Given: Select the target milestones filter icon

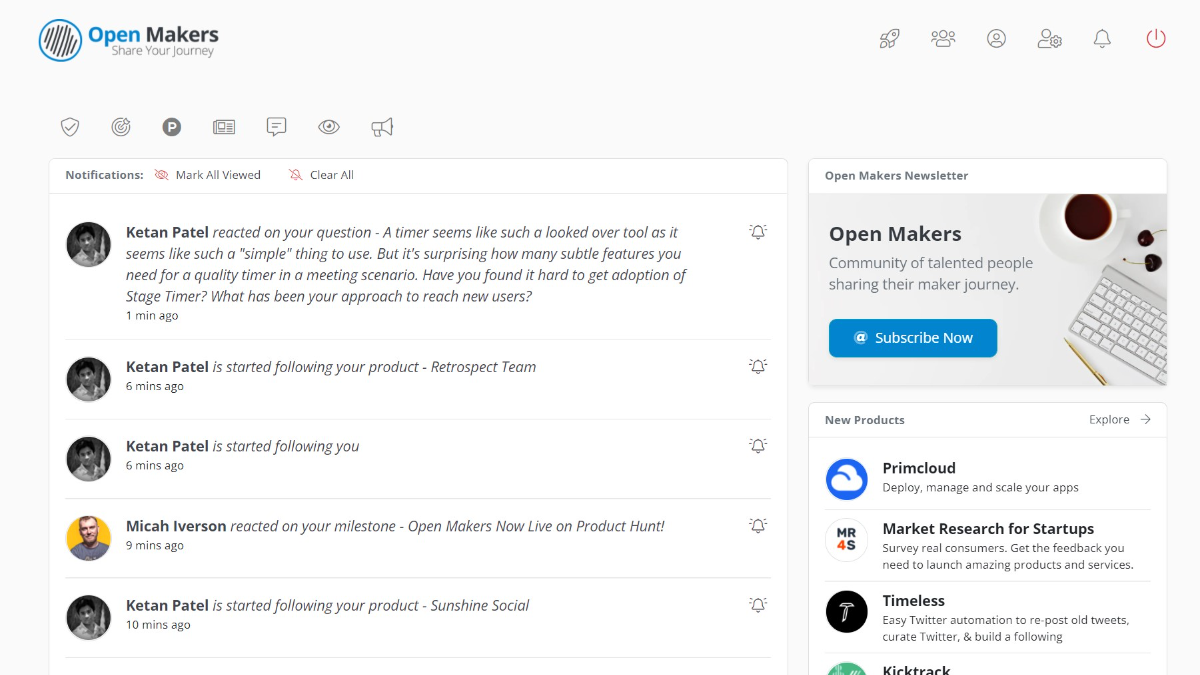Looking at the screenshot, I should pos(121,127).
